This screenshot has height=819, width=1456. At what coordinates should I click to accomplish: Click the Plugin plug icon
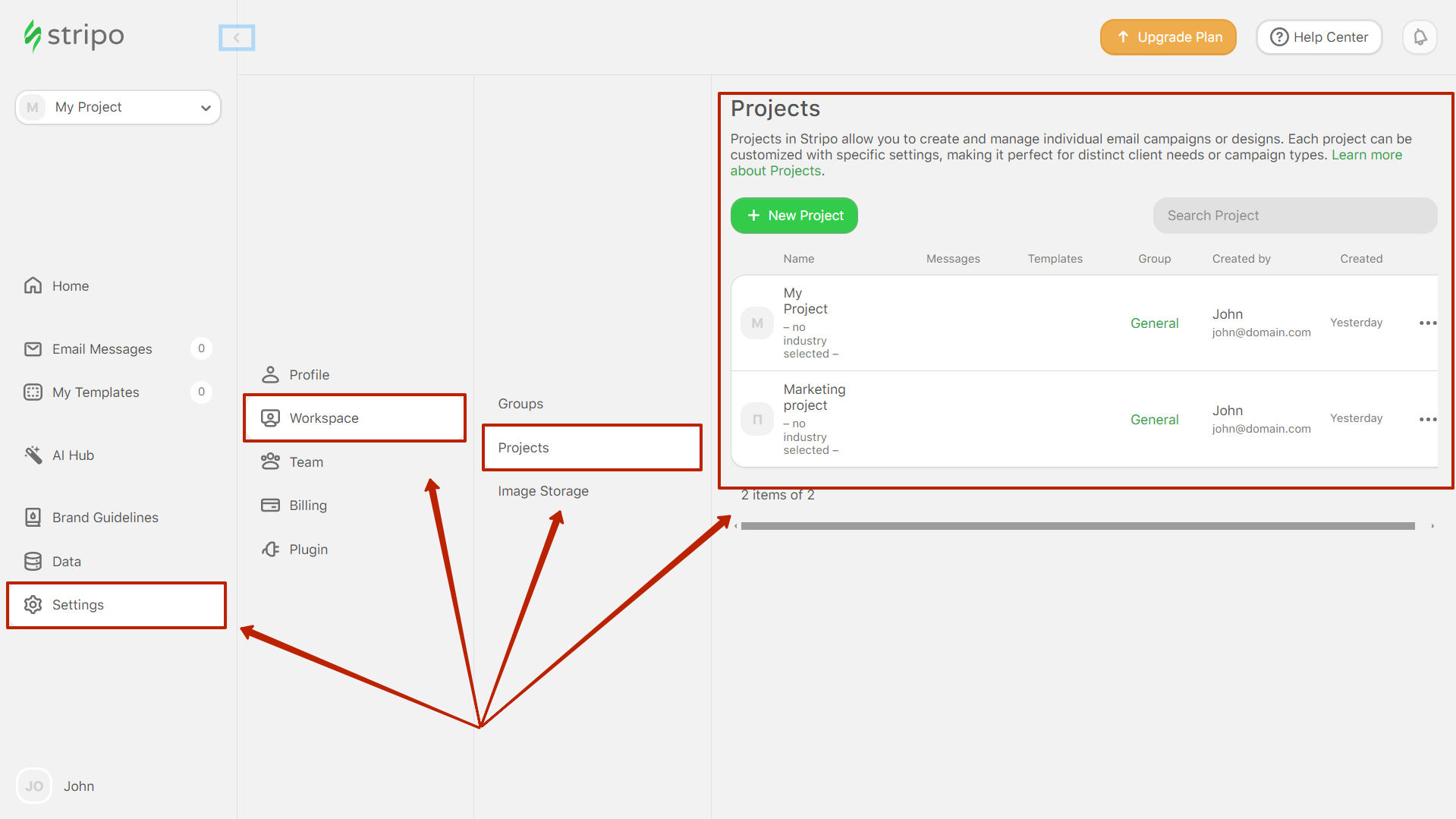point(270,549)
